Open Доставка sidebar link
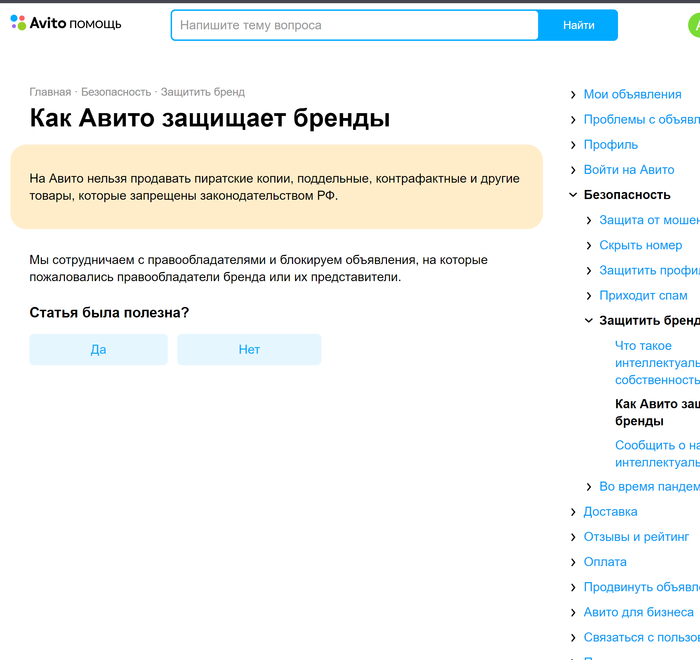700x660 pixels. pos(610,512)
